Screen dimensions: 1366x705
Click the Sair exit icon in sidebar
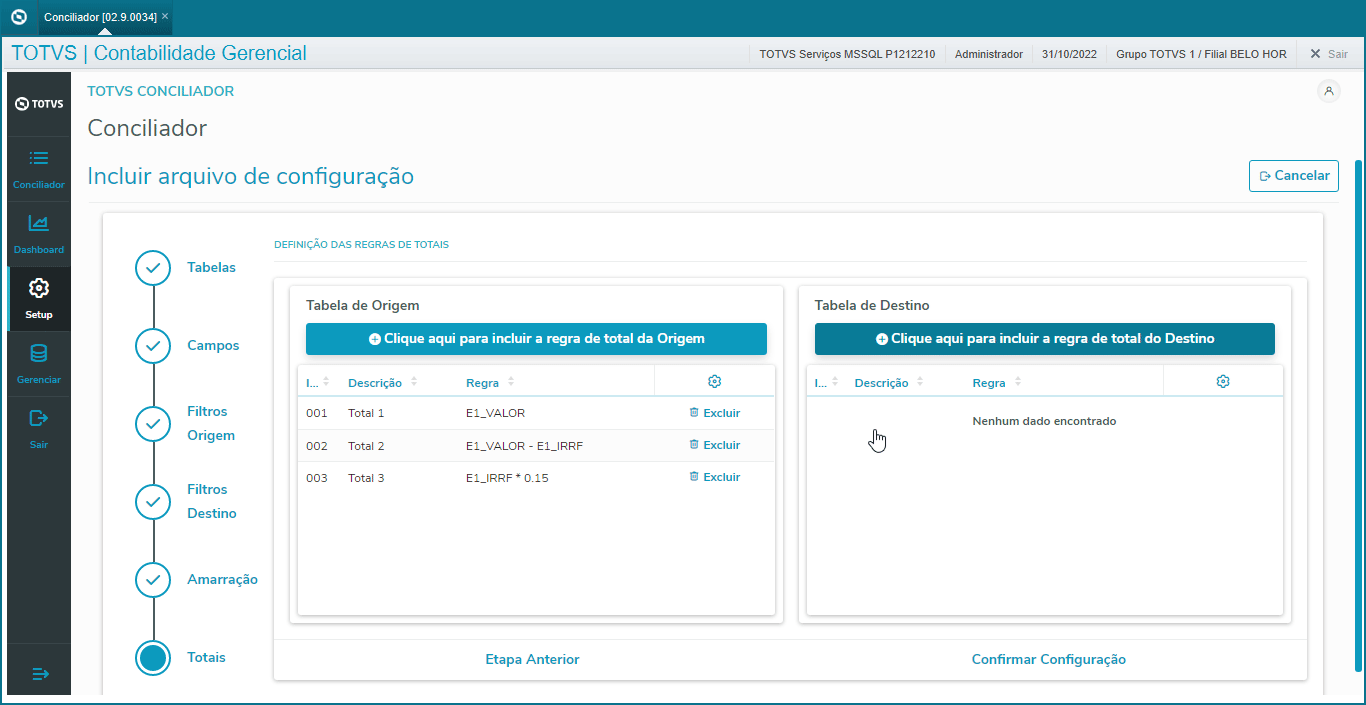(x=39, y=418)
